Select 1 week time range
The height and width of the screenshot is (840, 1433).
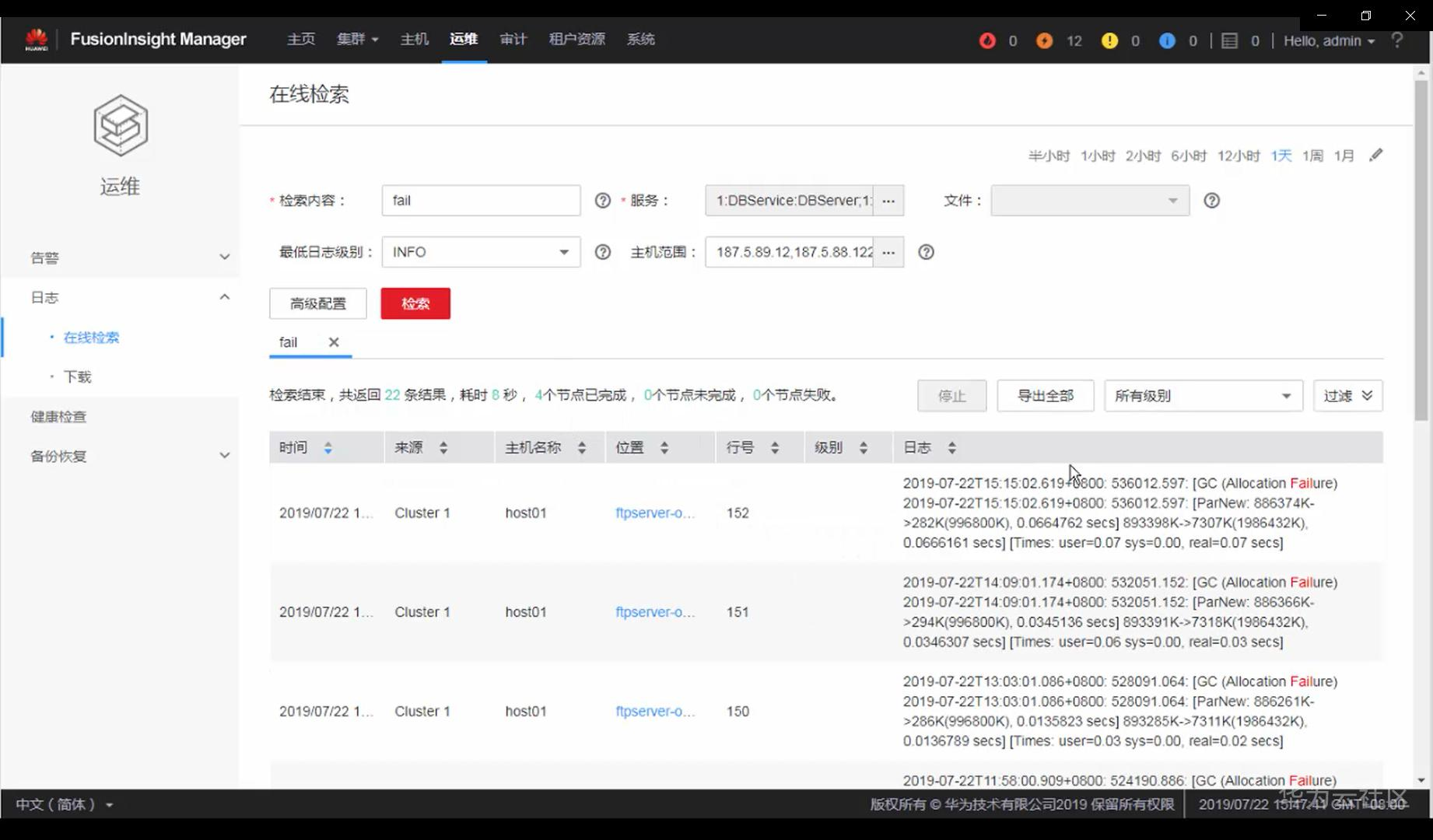(1313, 156)
